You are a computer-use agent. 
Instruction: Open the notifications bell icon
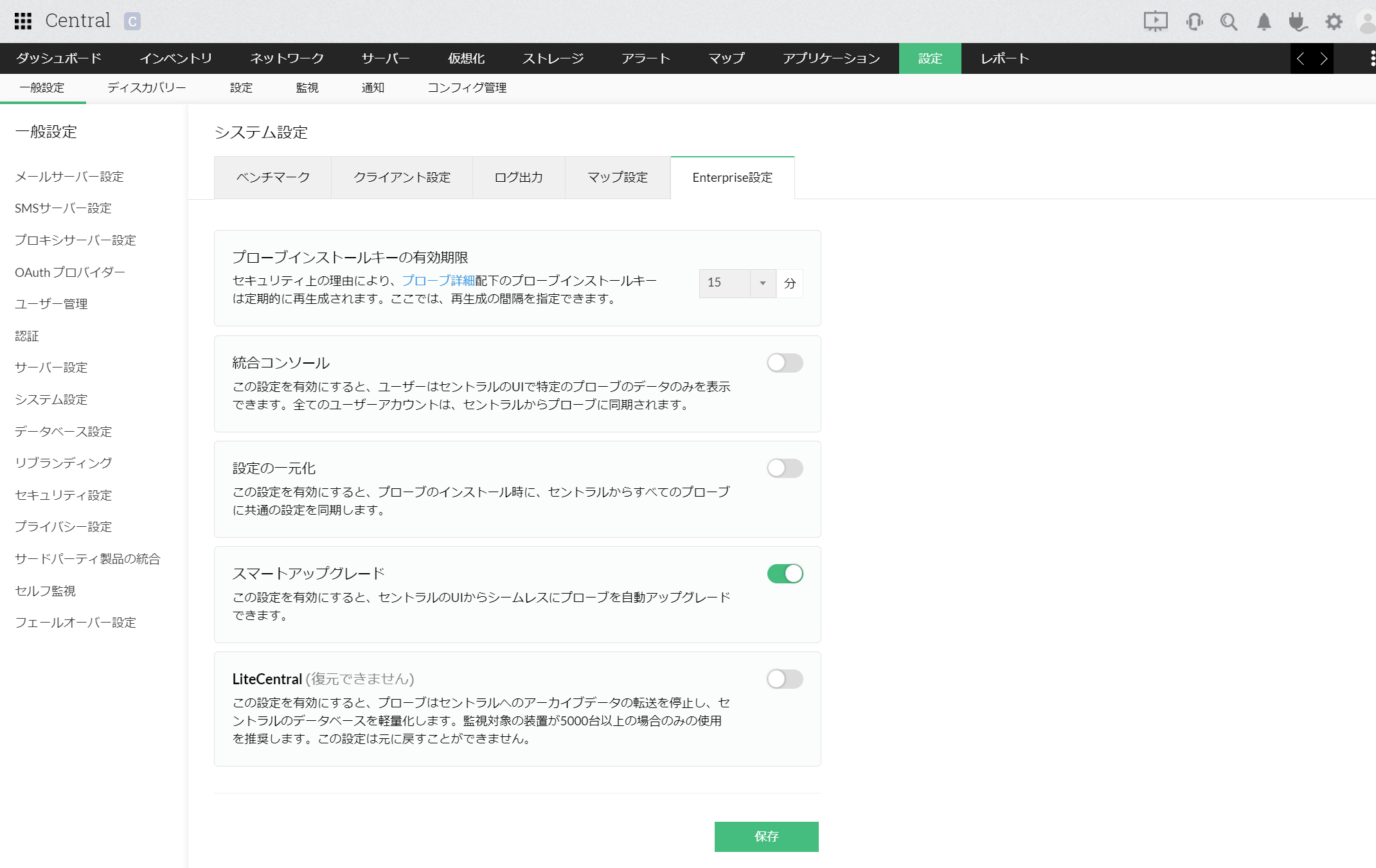point(1264,22)
